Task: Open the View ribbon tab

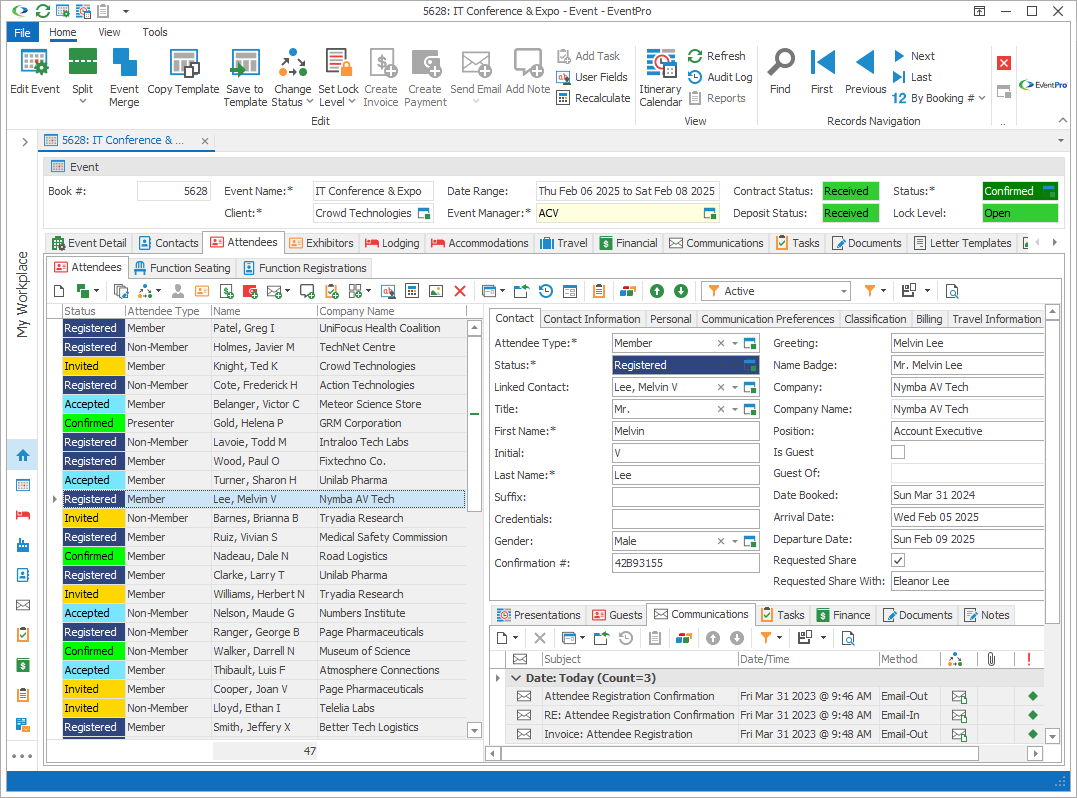Action: point(109,32)
